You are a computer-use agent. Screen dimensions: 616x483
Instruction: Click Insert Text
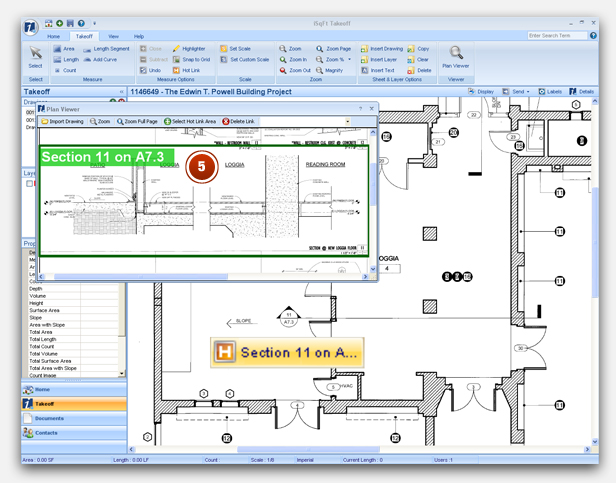378,70
